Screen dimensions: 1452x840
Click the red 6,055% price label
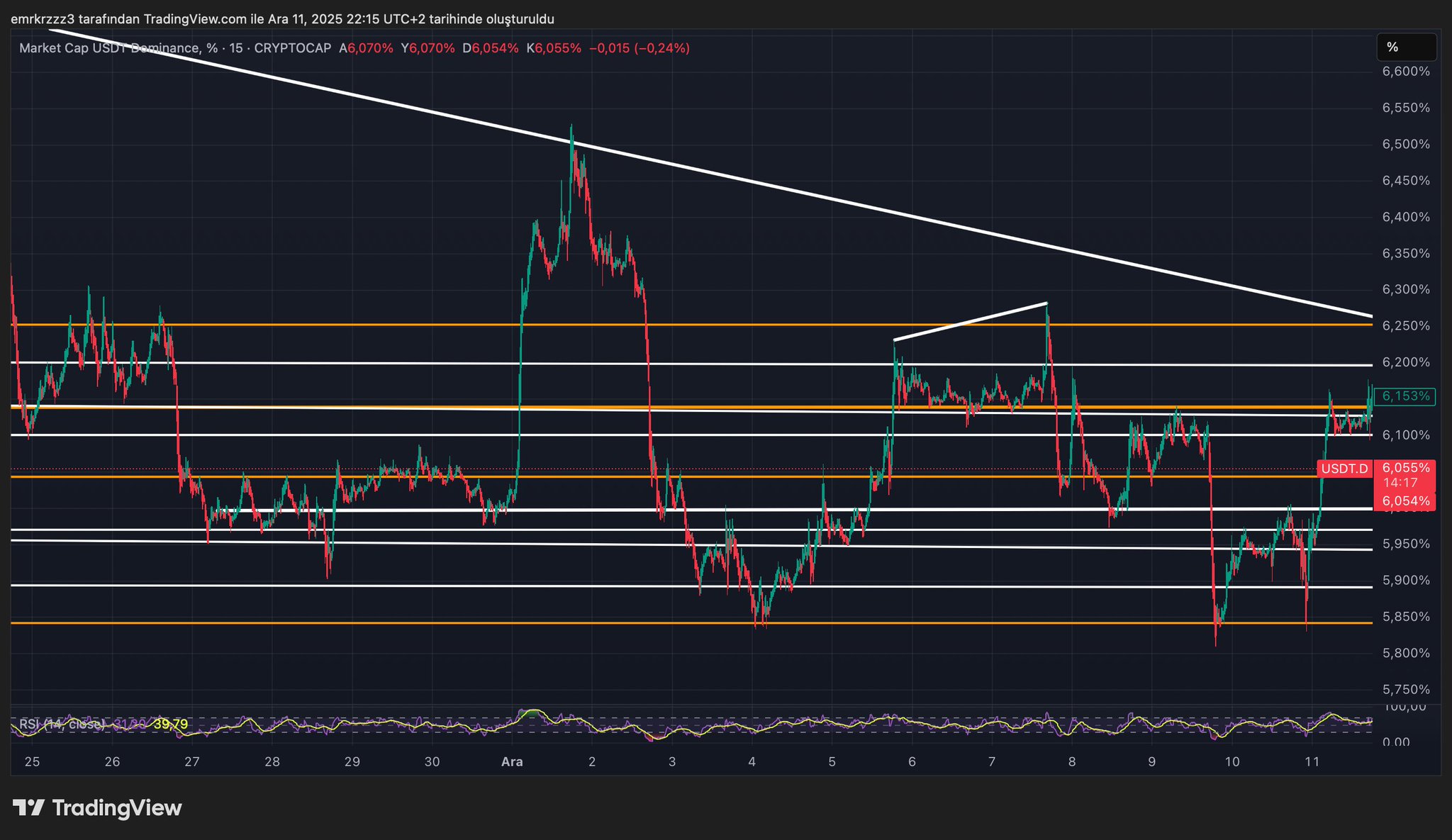click(1405, 468)
